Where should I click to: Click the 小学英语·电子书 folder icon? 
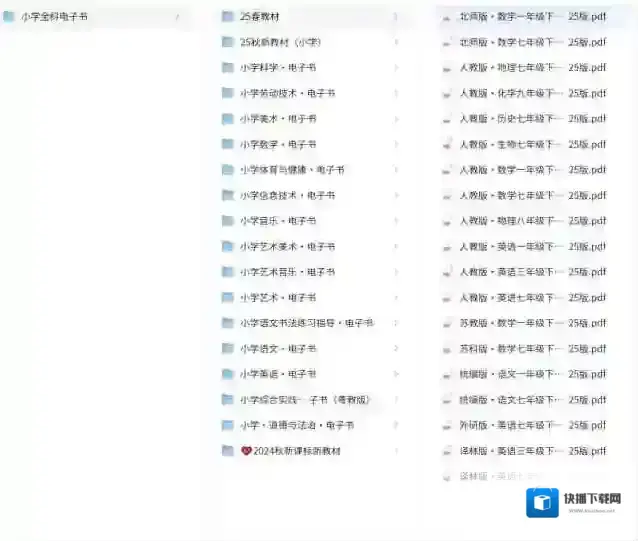(228, 374)
